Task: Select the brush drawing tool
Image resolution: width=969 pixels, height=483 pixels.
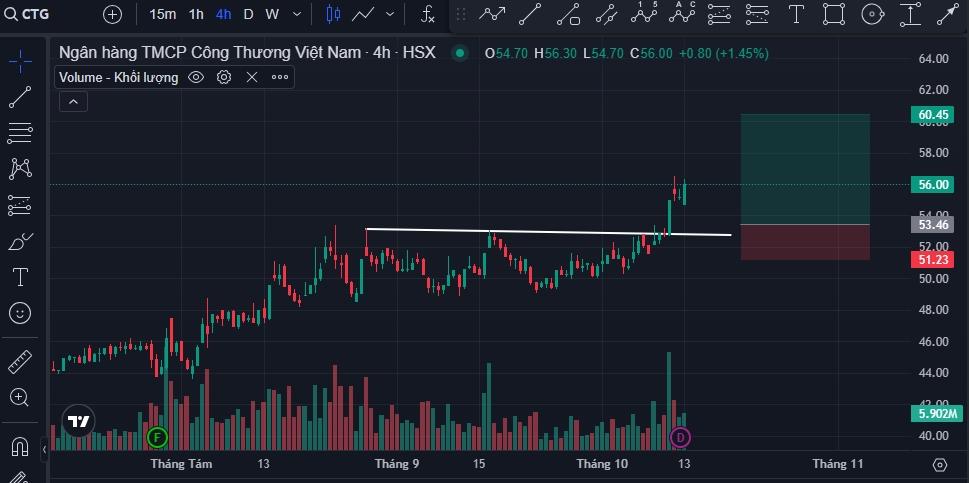Action: (x=20, y=241)
